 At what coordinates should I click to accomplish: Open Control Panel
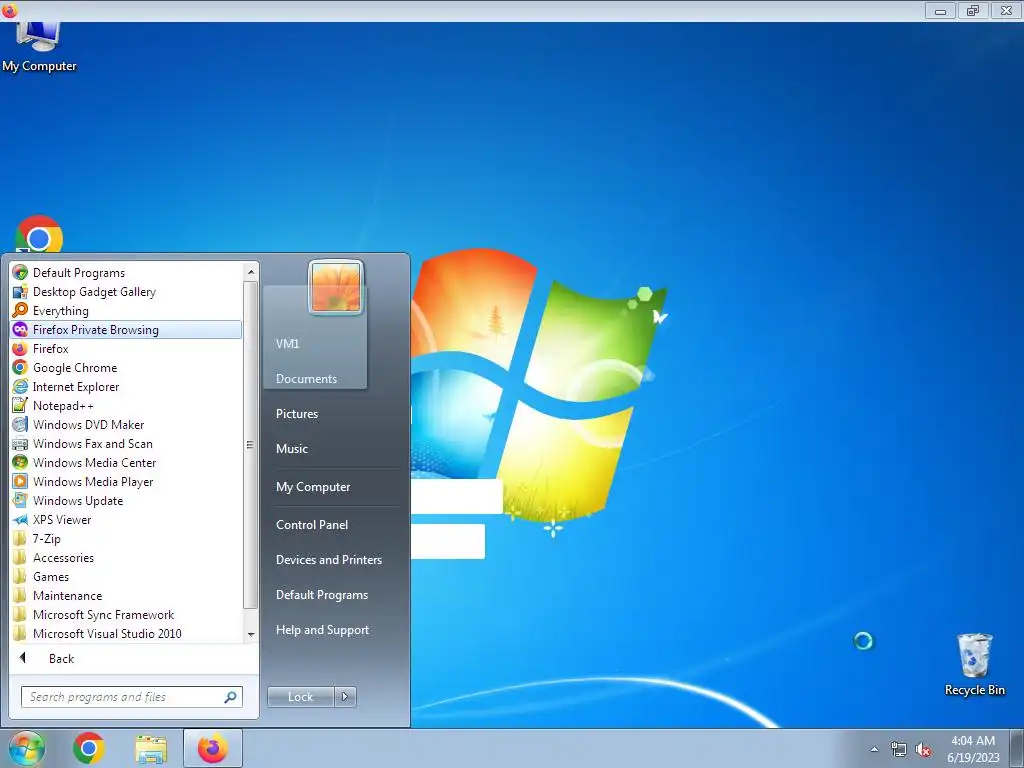click(312, 524)
